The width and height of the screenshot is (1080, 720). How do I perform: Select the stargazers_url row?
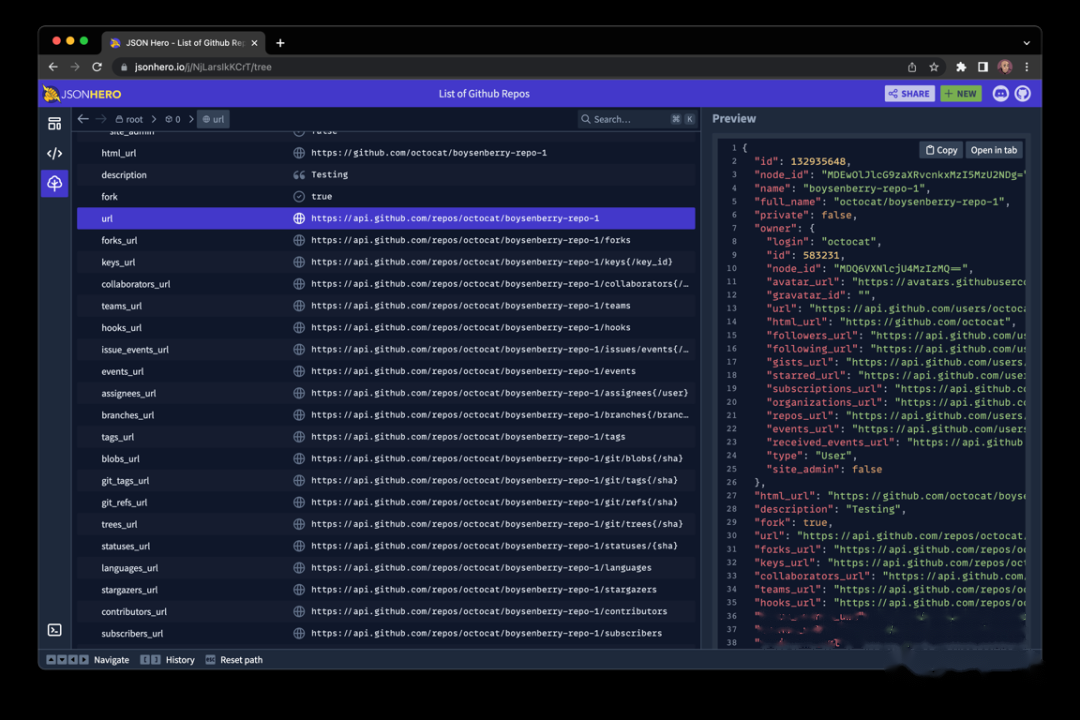coord(386,590)
